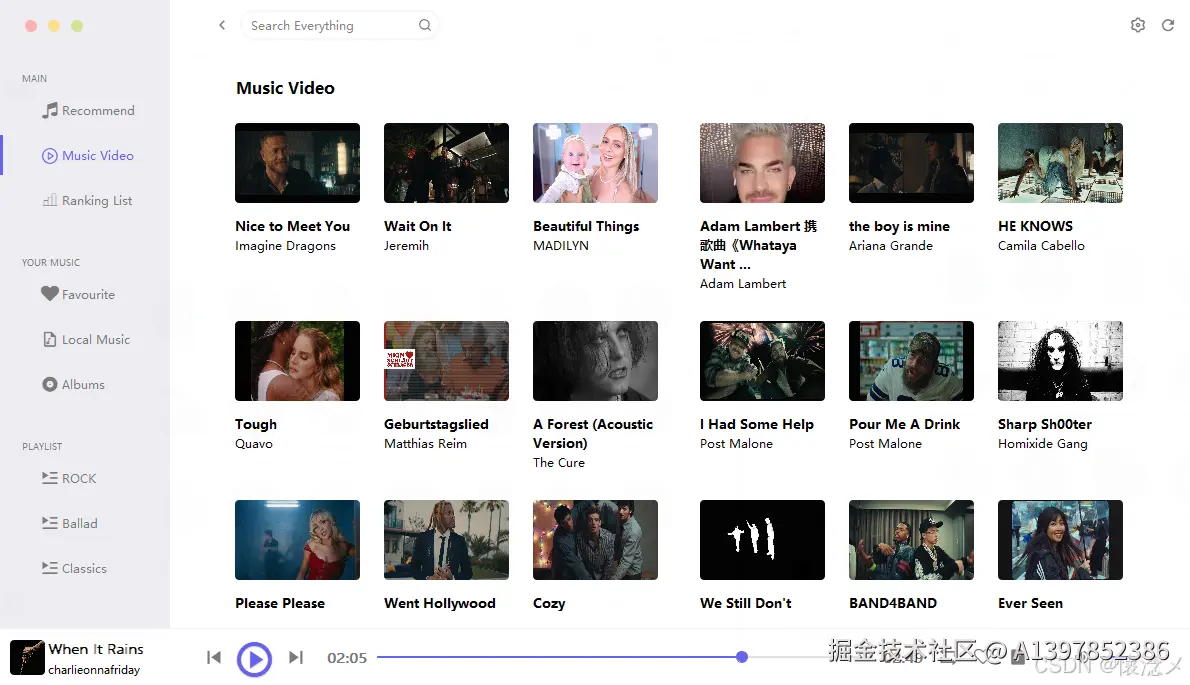Click the Imagine Dragons artist name
The height and width of the screenshot is (685, 1190).
tap(285, 246)
